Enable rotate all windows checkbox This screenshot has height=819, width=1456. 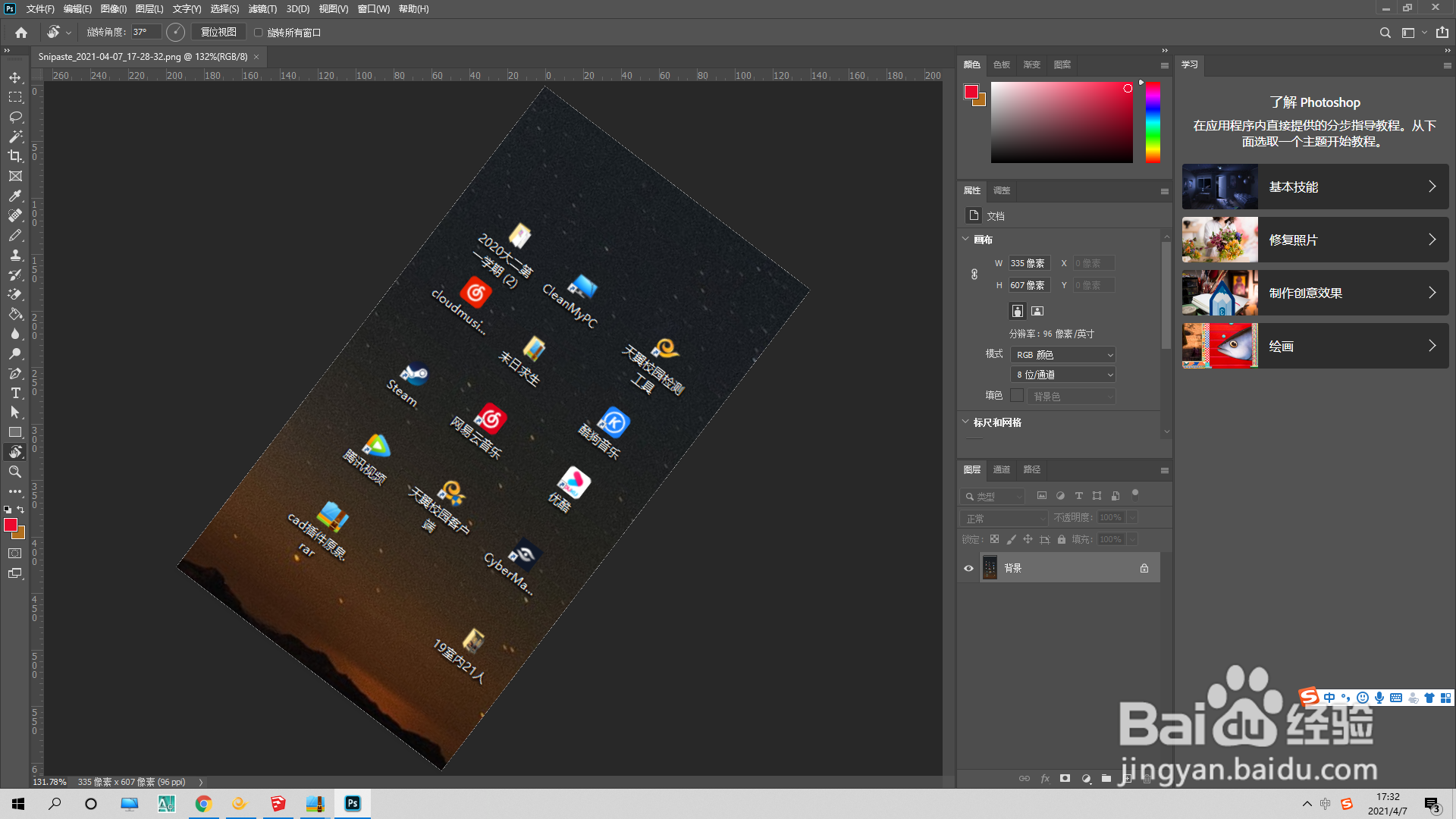pos(259,33)
